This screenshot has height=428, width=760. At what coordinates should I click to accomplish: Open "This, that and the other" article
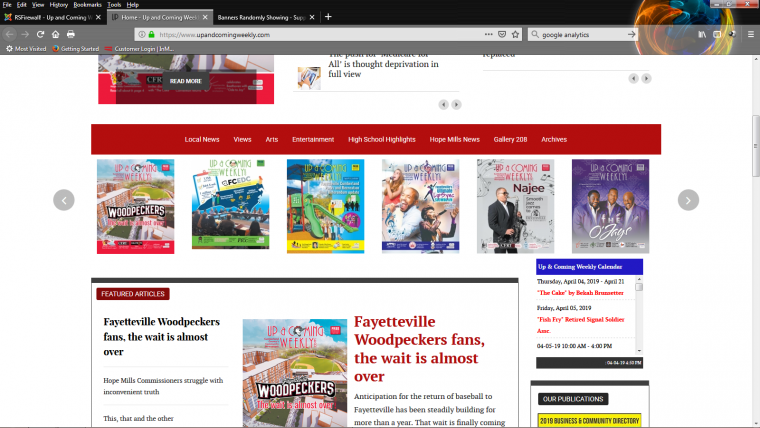tap(138, 418)
